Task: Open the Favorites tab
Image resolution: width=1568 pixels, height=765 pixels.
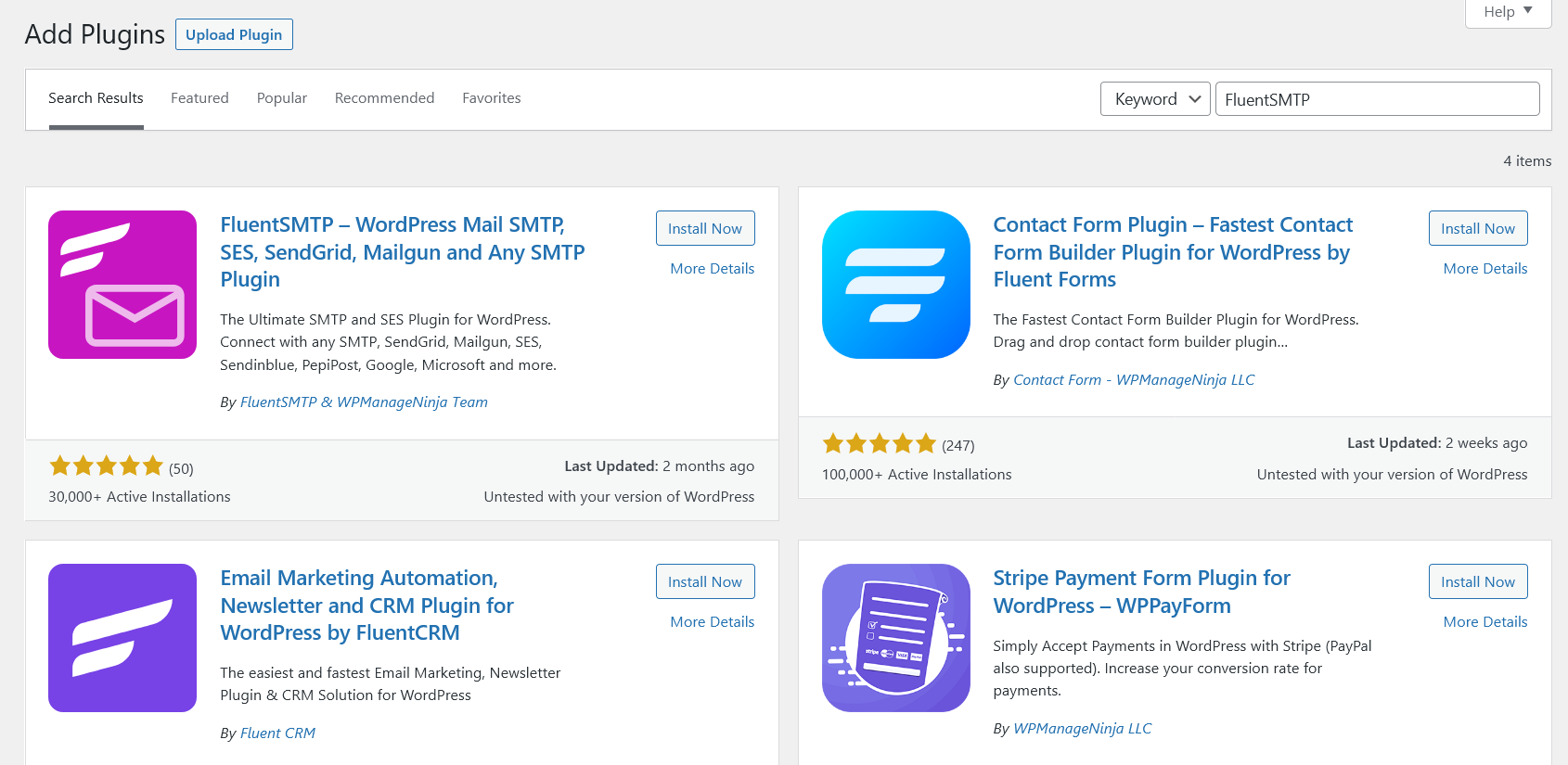Action: point(492,98)
